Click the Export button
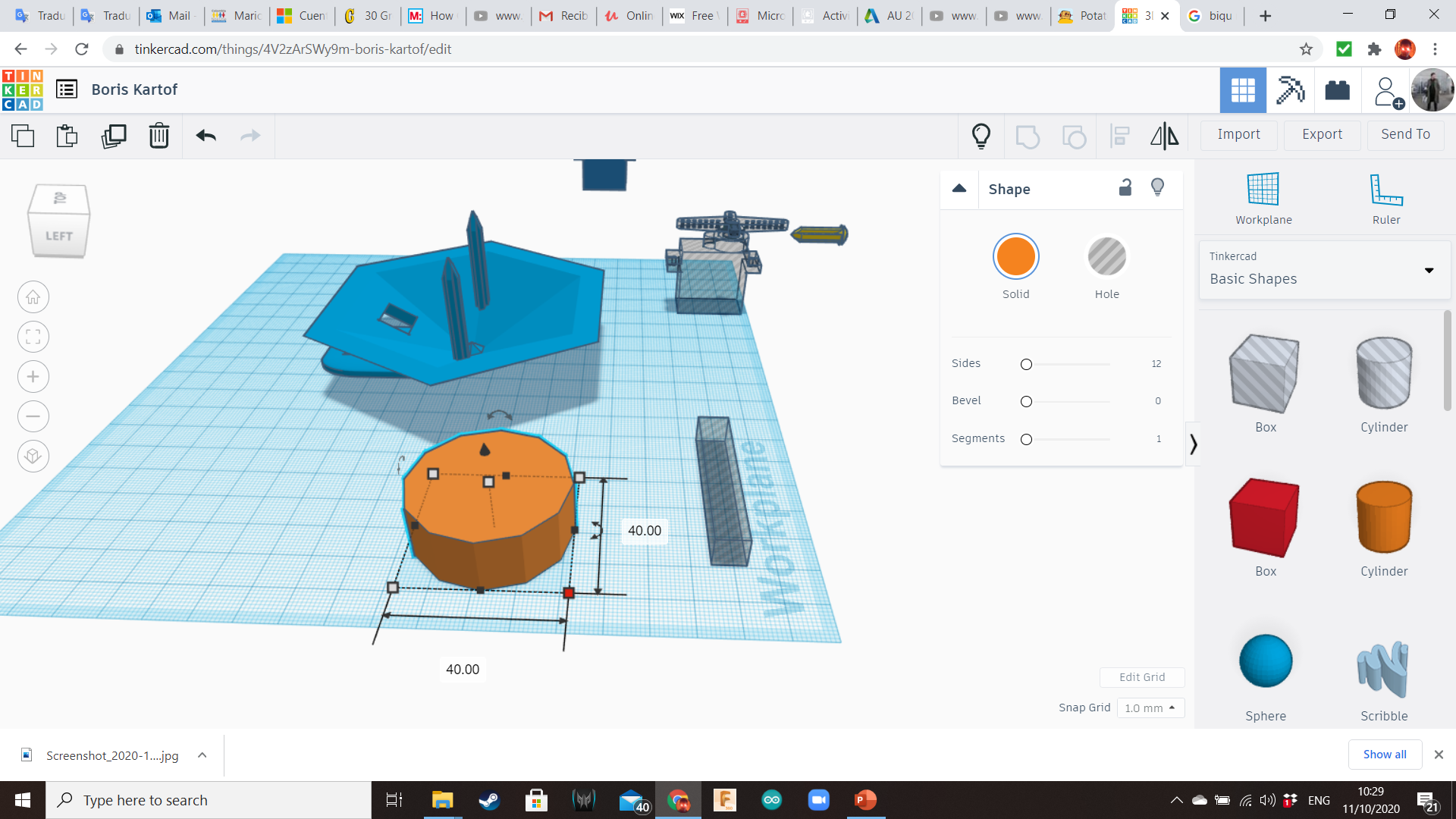This screenshot has height=819, width=1456. 1322,134
